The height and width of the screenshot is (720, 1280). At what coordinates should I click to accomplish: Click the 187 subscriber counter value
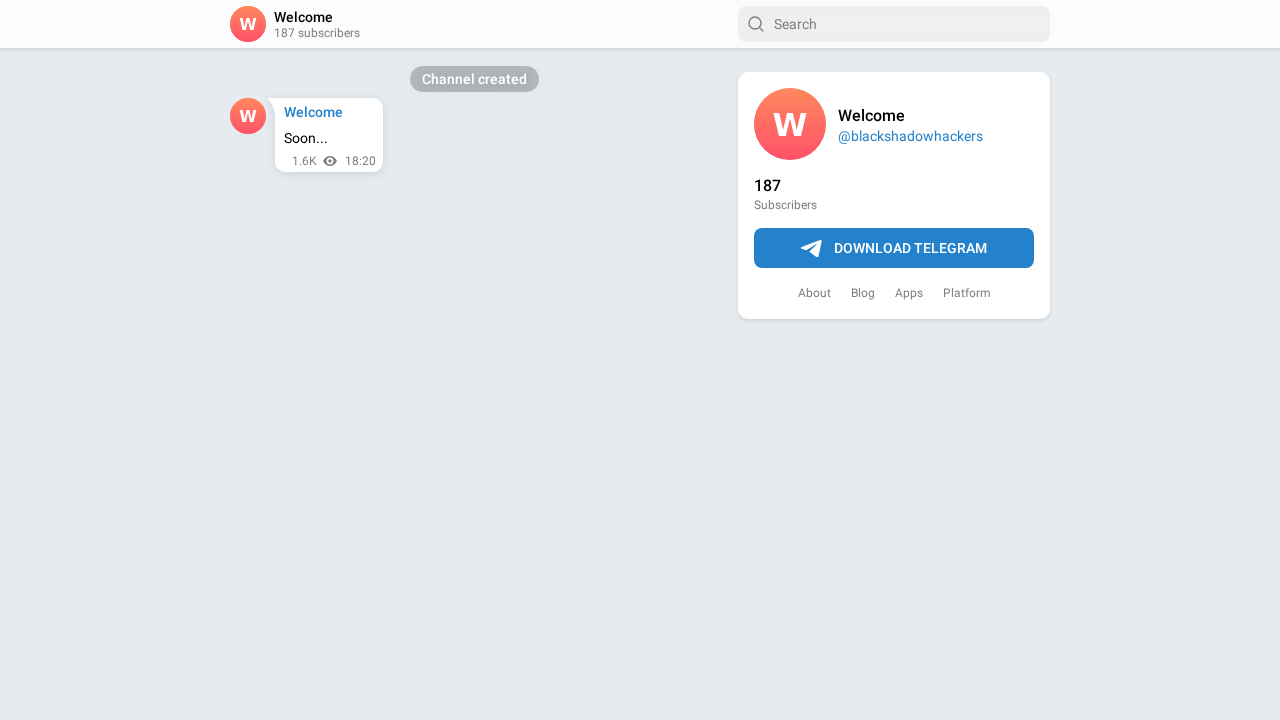click(x=767, y=186)
